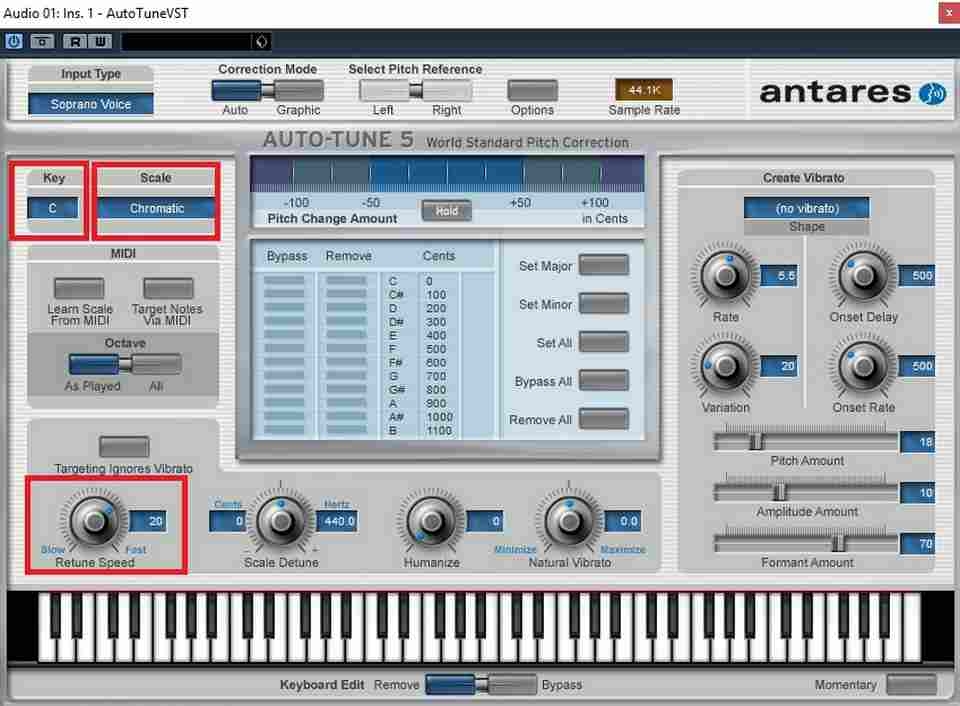Open the Options button
960x706 pixels.
[x=532, y=91]
